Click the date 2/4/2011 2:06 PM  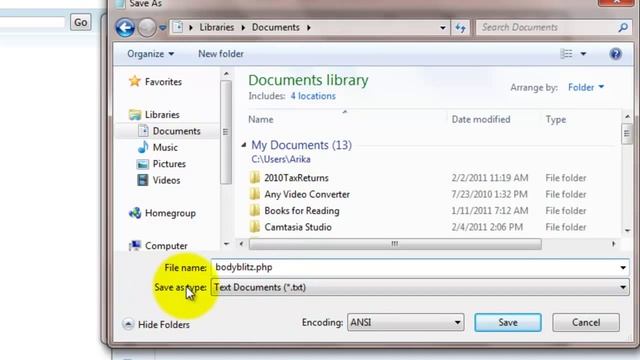[x=487, y=227]
